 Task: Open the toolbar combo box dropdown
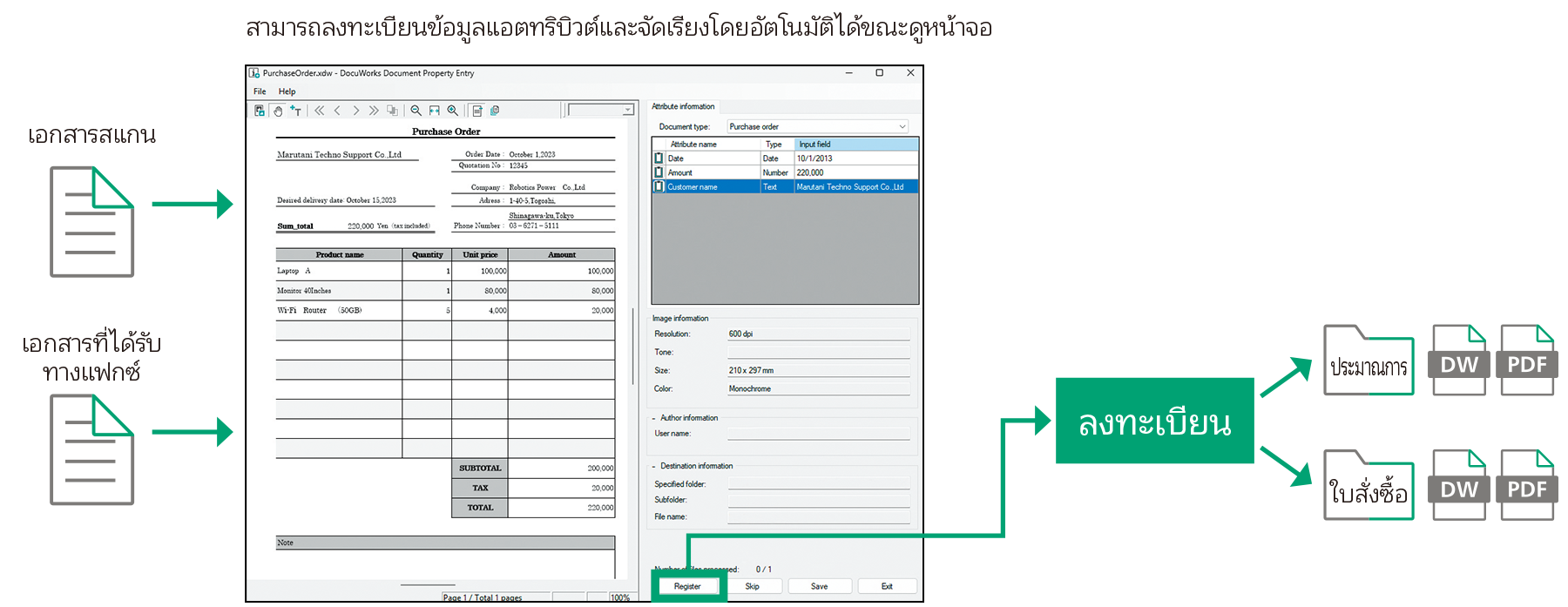coord(627,111)
